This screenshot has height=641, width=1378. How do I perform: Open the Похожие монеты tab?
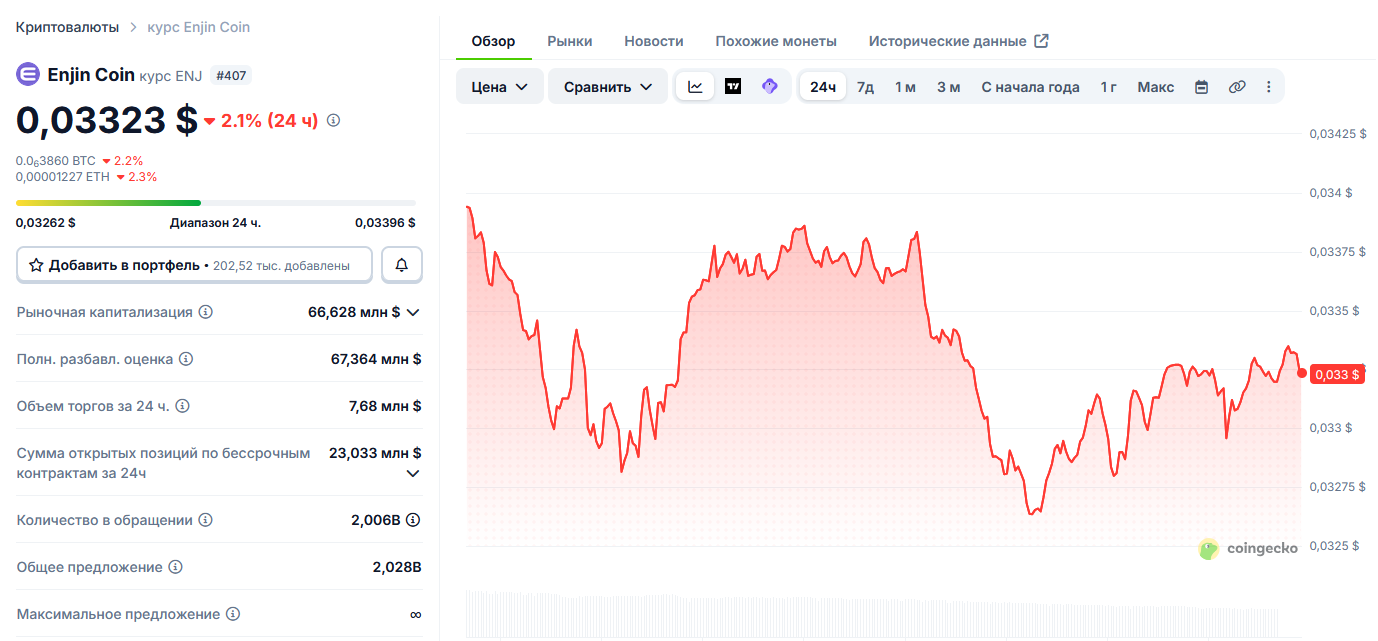click(x=776, y=41)
